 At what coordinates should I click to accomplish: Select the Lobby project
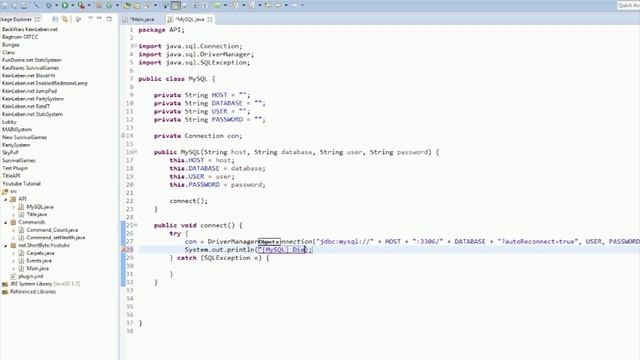coord(9,122)
